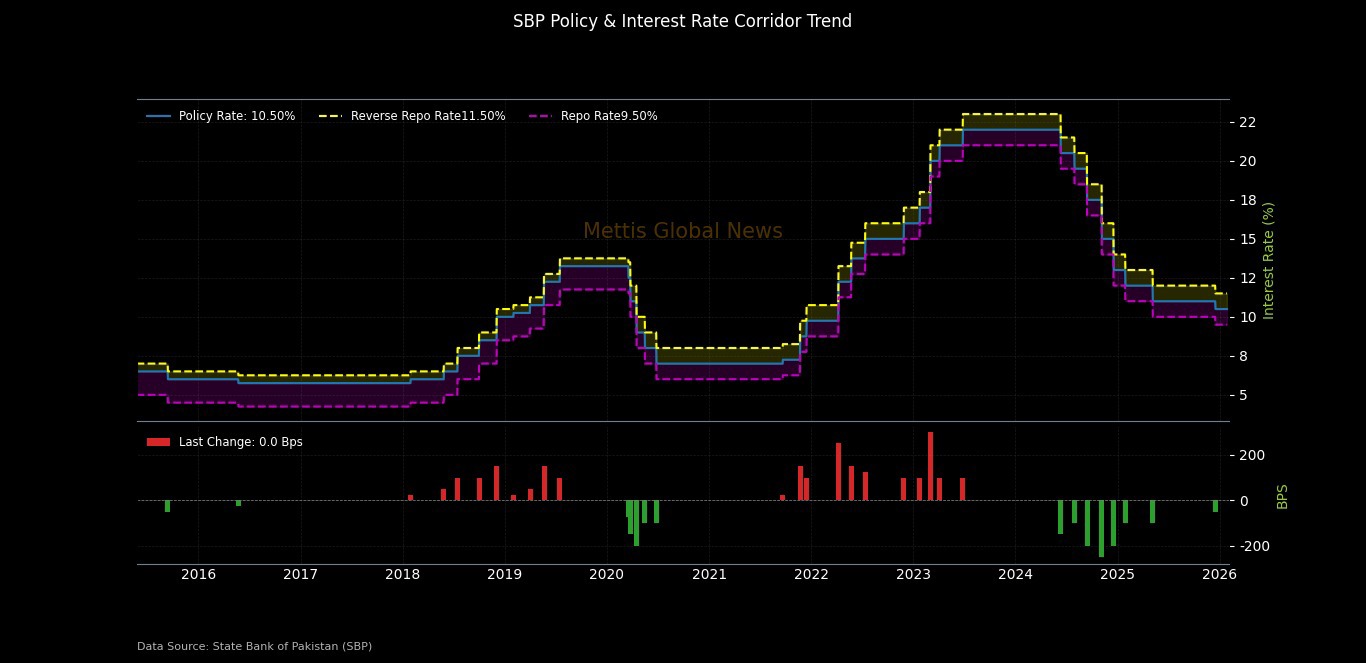Screen dimensions: 1366x663
Task: Click the Mettis Global News watermark
Action: point(682,231)
